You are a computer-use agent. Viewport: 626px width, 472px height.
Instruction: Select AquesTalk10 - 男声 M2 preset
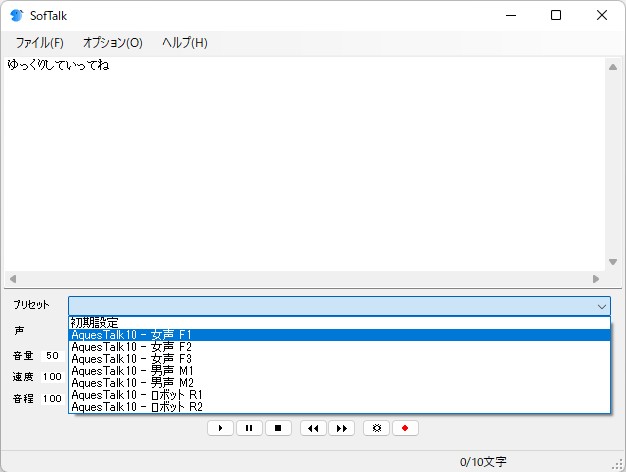339,383
